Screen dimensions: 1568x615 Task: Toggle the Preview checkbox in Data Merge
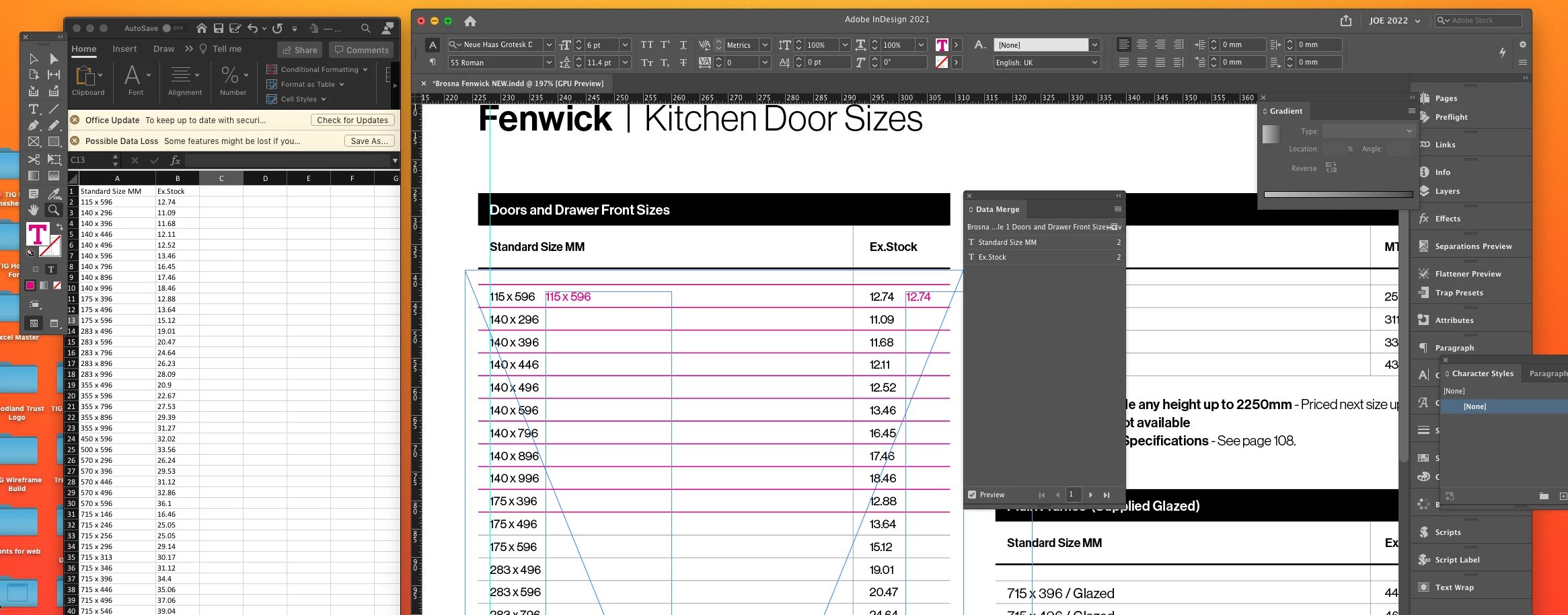tap(972, 495)
